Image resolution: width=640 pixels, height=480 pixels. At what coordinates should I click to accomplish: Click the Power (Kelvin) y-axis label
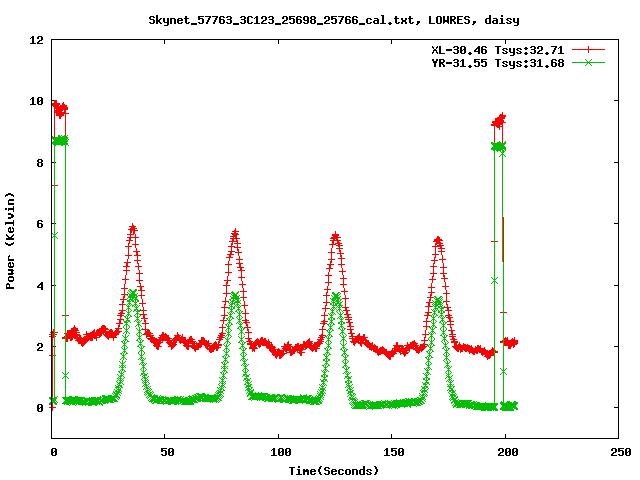point(10,241)
